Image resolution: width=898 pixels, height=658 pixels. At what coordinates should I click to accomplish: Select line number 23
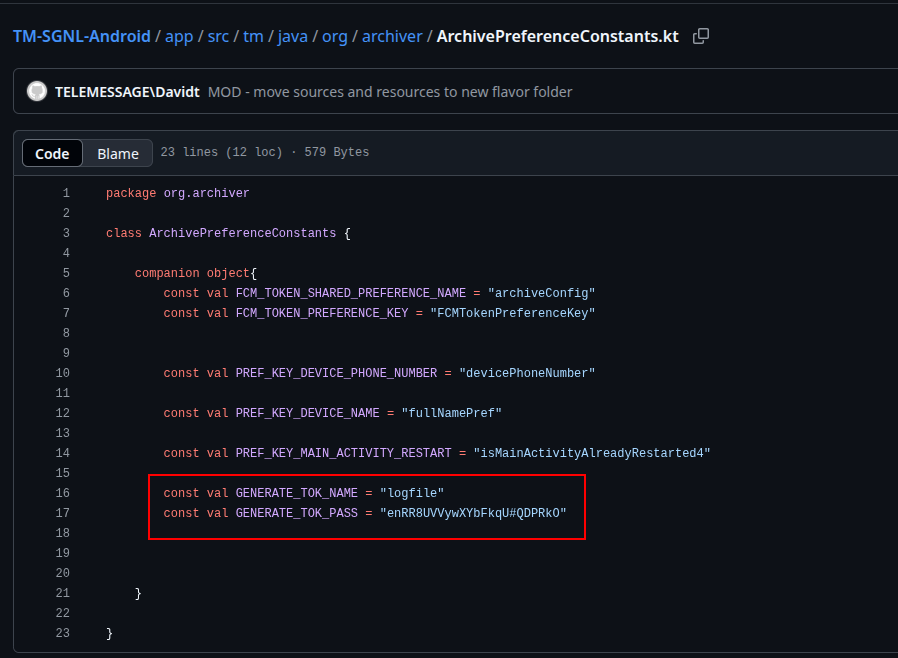click(x=62, y=633)
